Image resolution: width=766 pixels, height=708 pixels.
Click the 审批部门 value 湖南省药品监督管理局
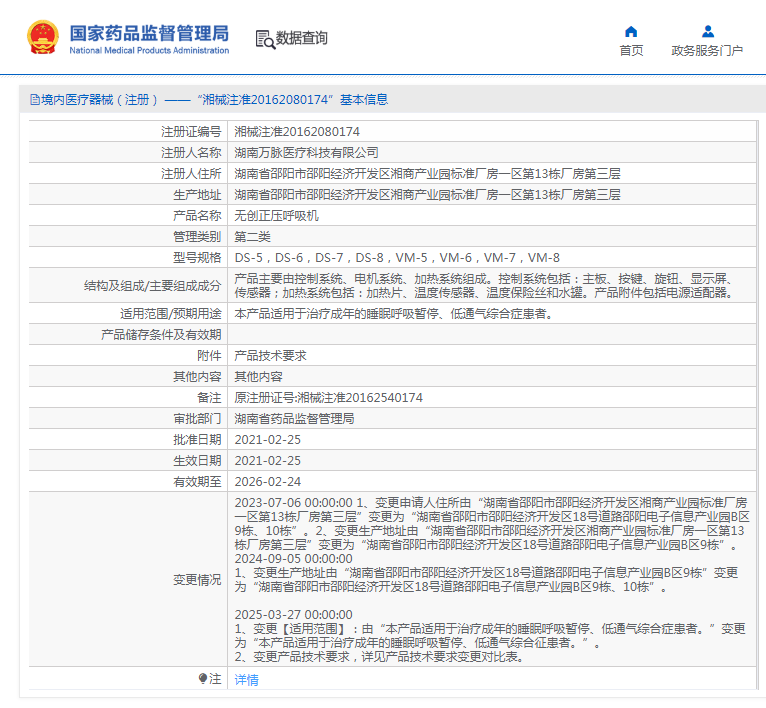[x=294, y=418]
